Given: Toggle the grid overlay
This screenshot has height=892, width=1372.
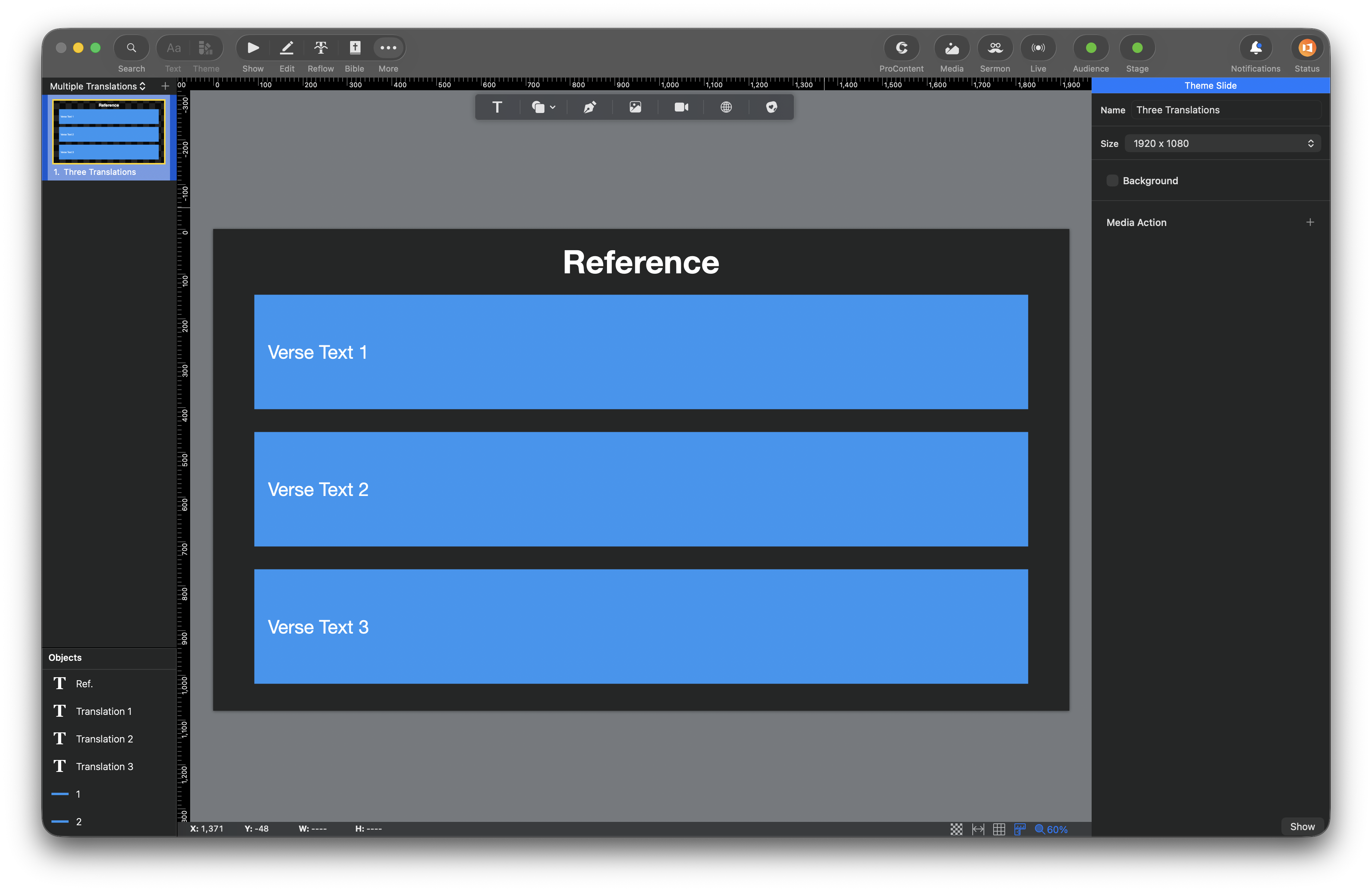Looking at the screenshot, I should 999,829.
